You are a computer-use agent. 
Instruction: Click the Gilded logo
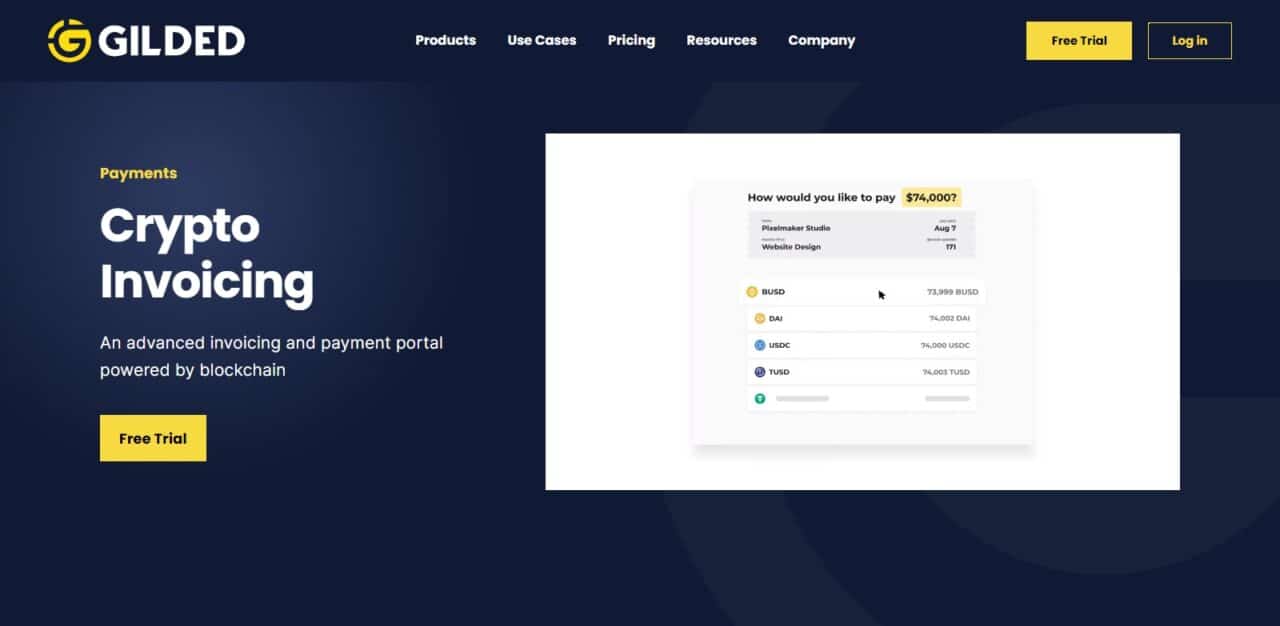pos(146,40)
